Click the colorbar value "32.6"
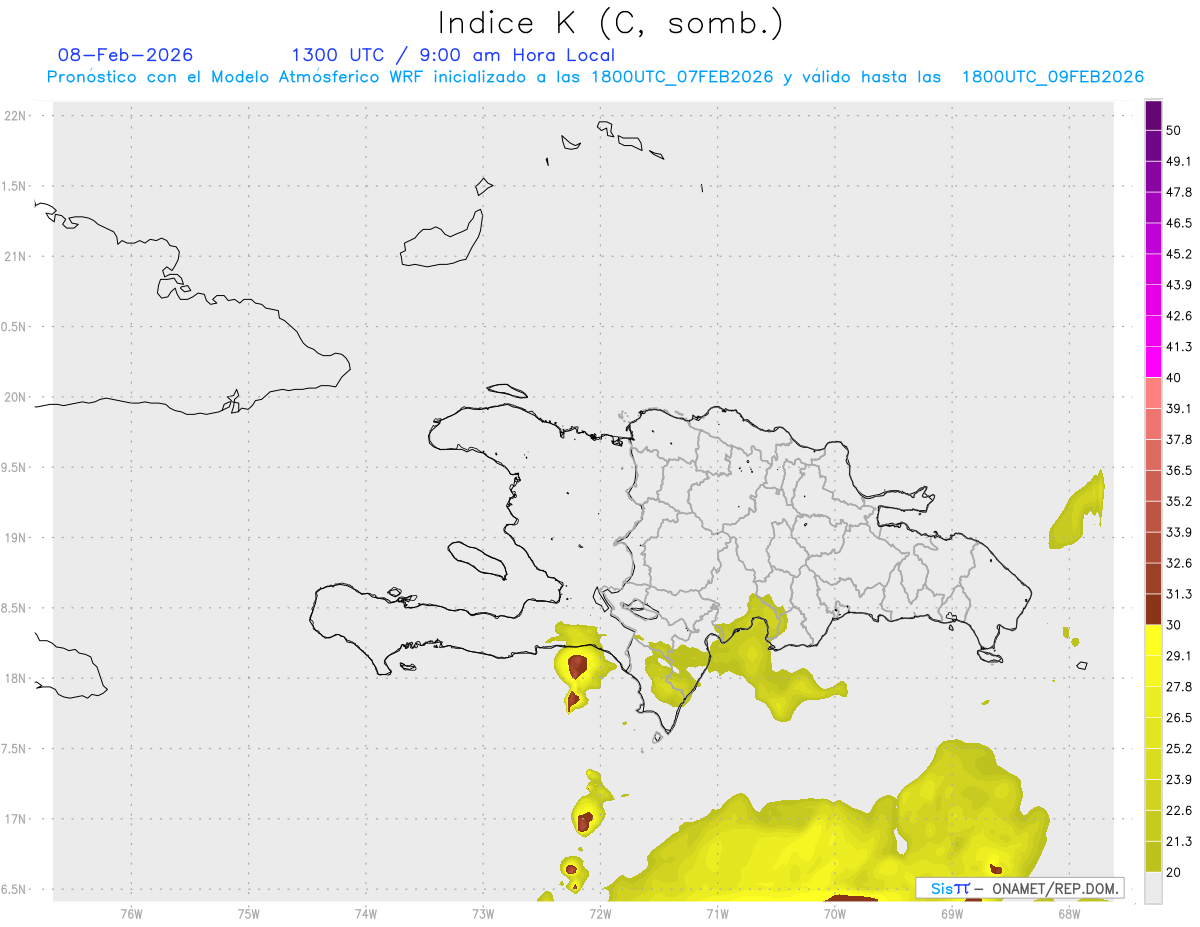Image resolution: width=1200 pixels, height=927 pixels. click(1179, 563)
